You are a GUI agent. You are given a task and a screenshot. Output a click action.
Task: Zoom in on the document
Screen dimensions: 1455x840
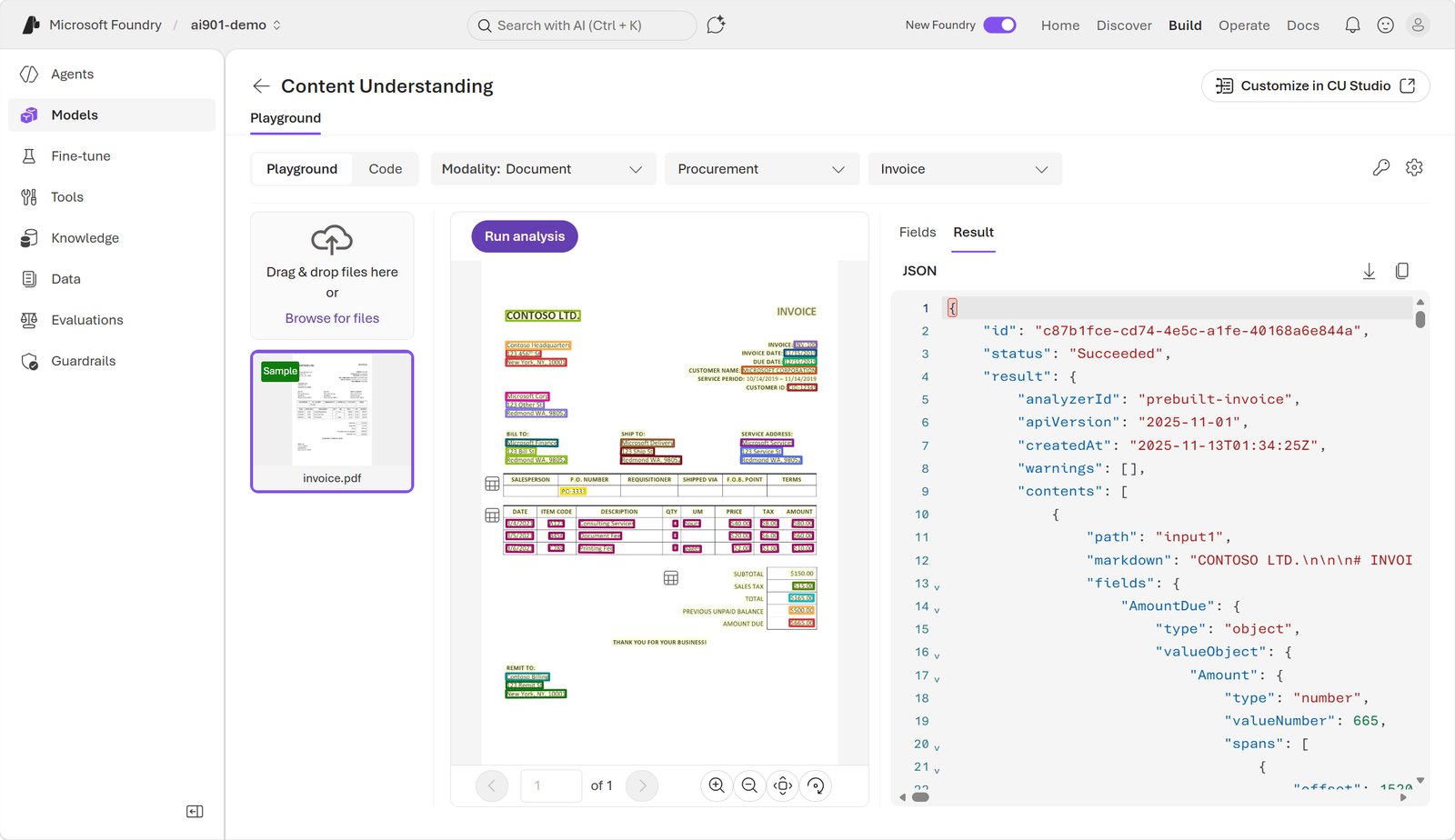click(717, 785)
